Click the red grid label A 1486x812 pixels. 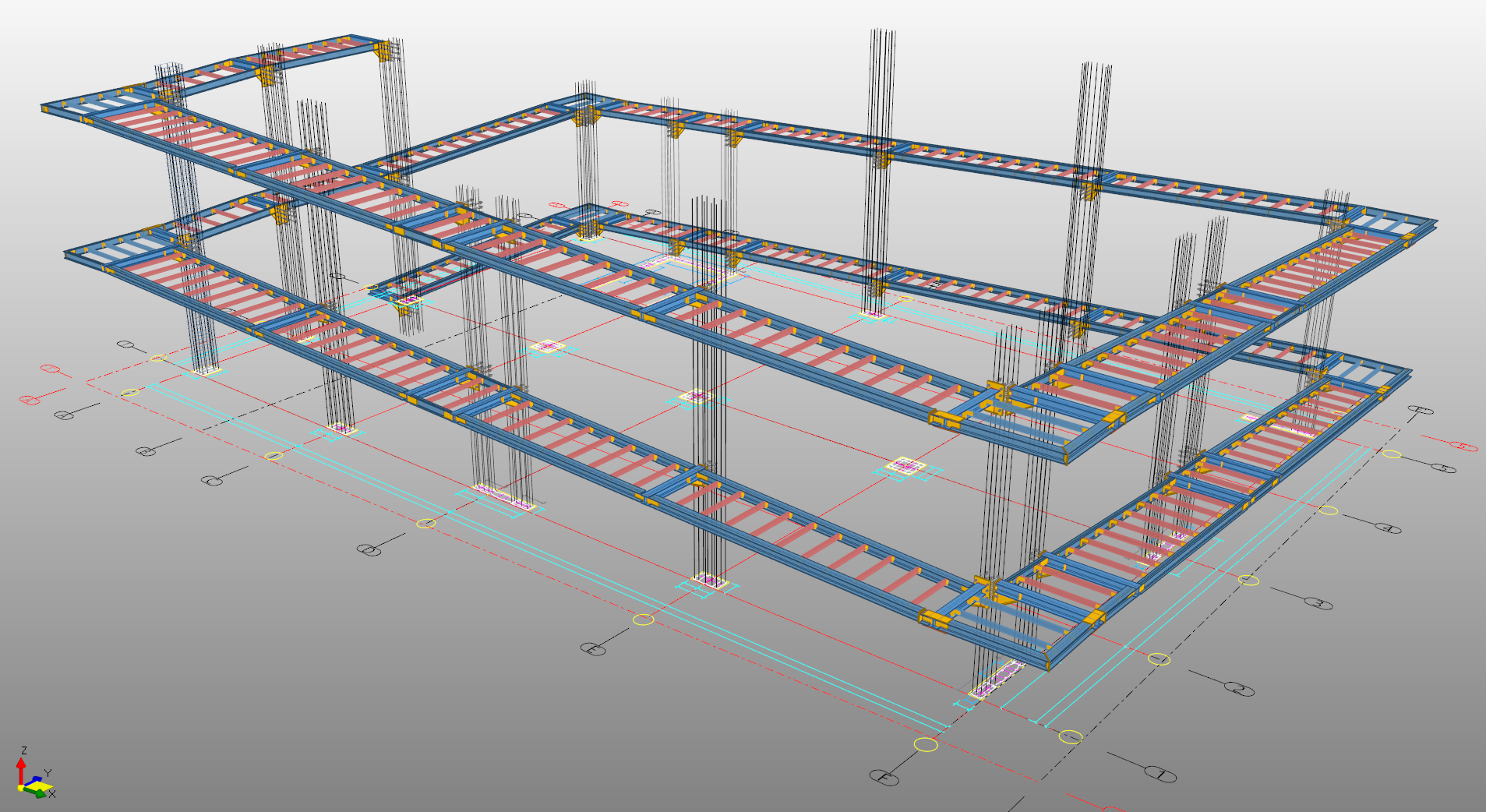click(x=29, y=400)
